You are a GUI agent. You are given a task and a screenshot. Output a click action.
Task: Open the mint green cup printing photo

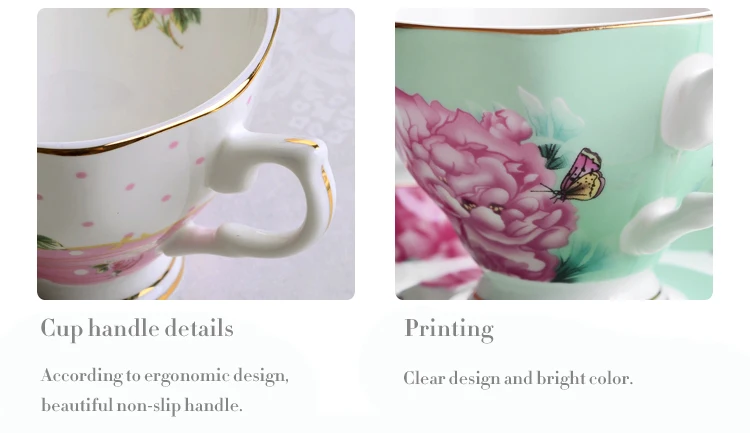pos(554,154)
